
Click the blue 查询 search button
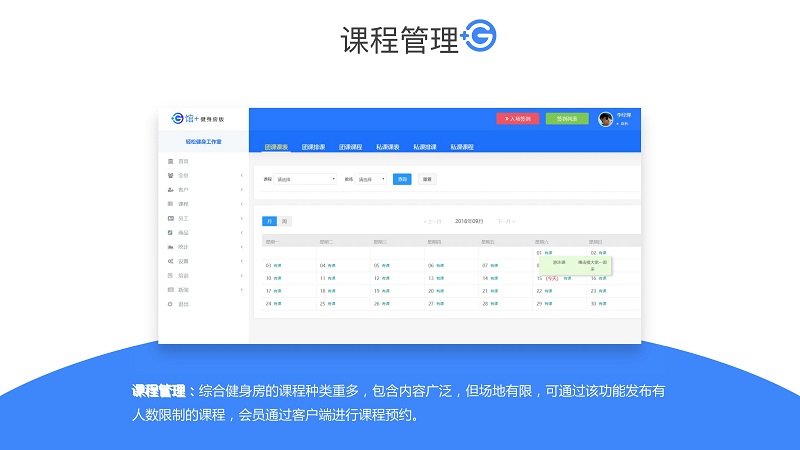coord(402,179)
